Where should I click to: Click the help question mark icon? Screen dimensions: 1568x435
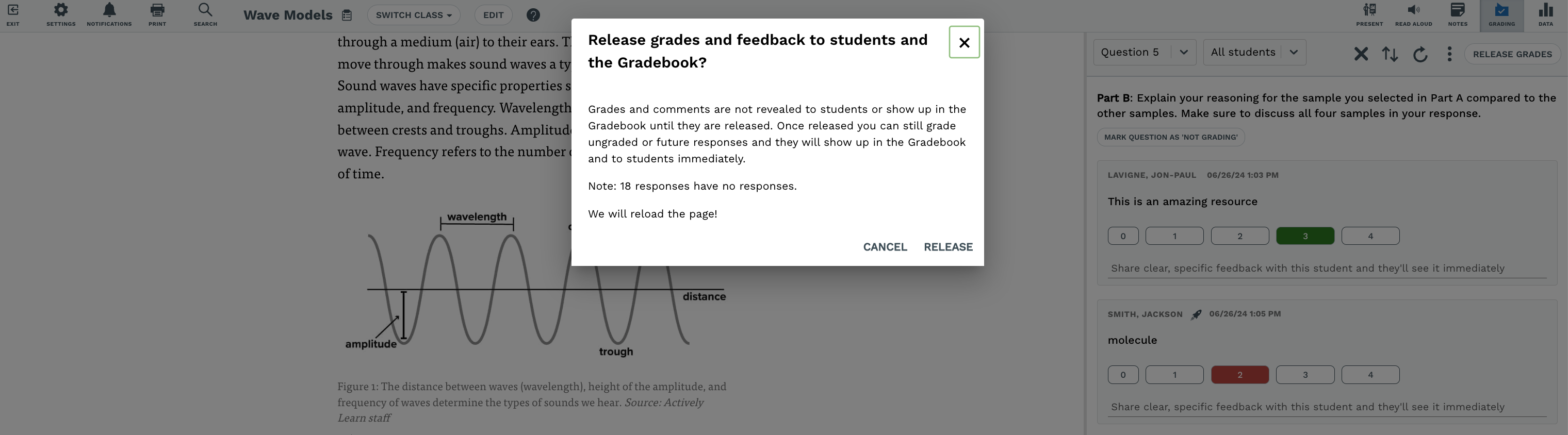pyautogui.click(x=533, y=15)
